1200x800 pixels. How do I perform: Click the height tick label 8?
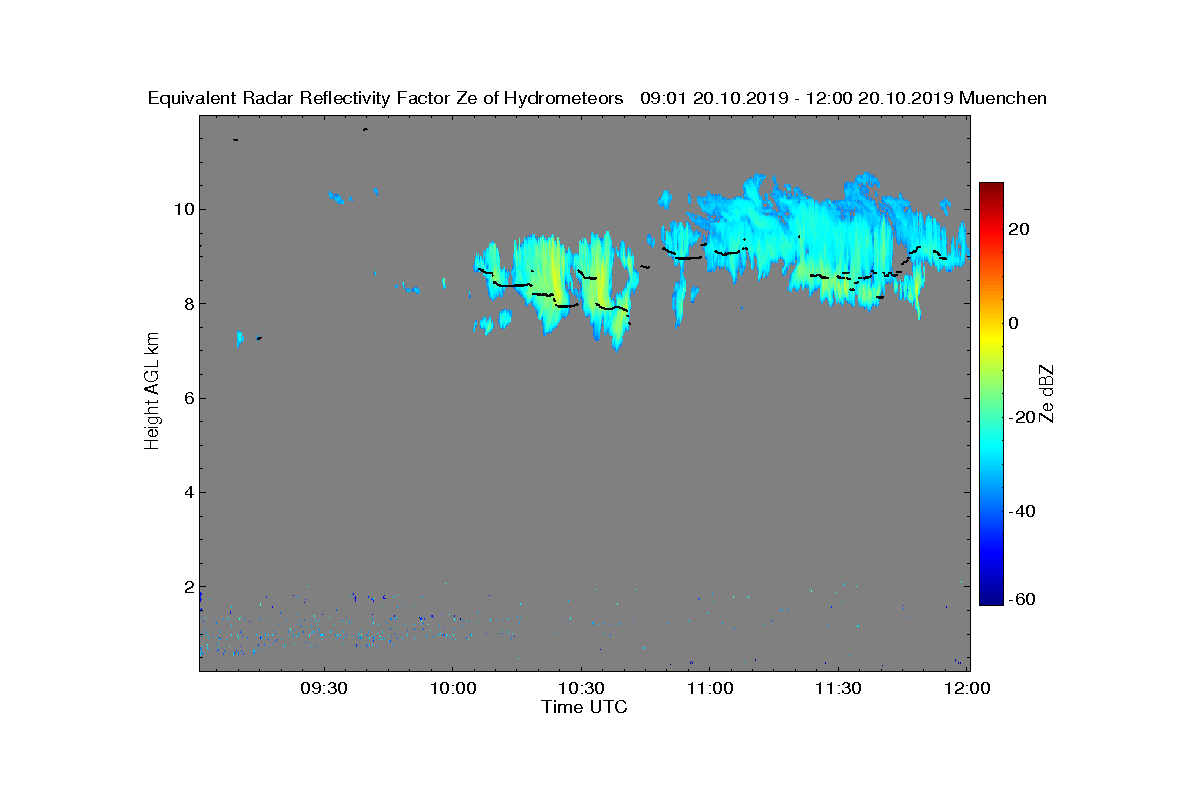[187, 303]
